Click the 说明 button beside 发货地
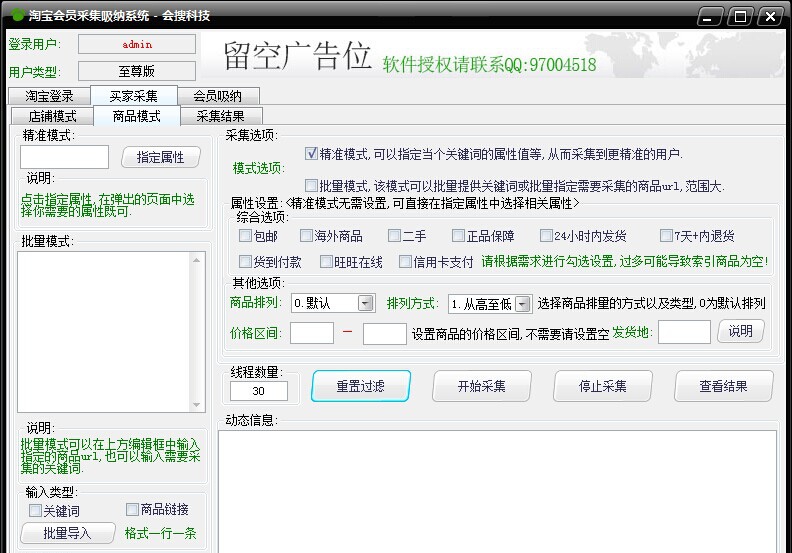This screenshot has width=792, height=553. (740, 331)
